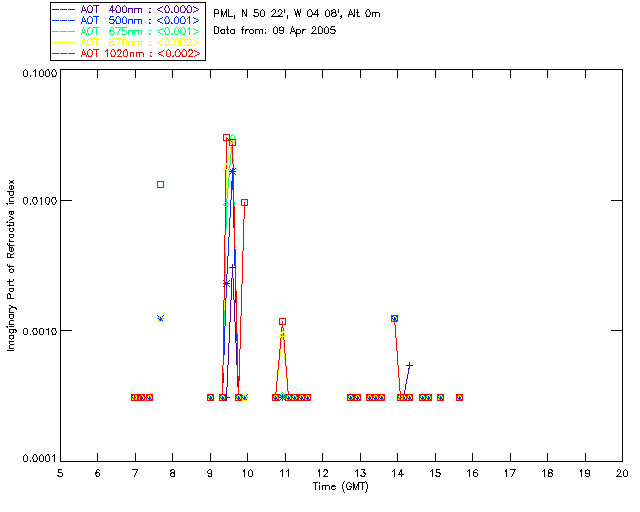Click the purple plus marker after time 14
Screen dimensions: 640x512
(x=409, y=365)
